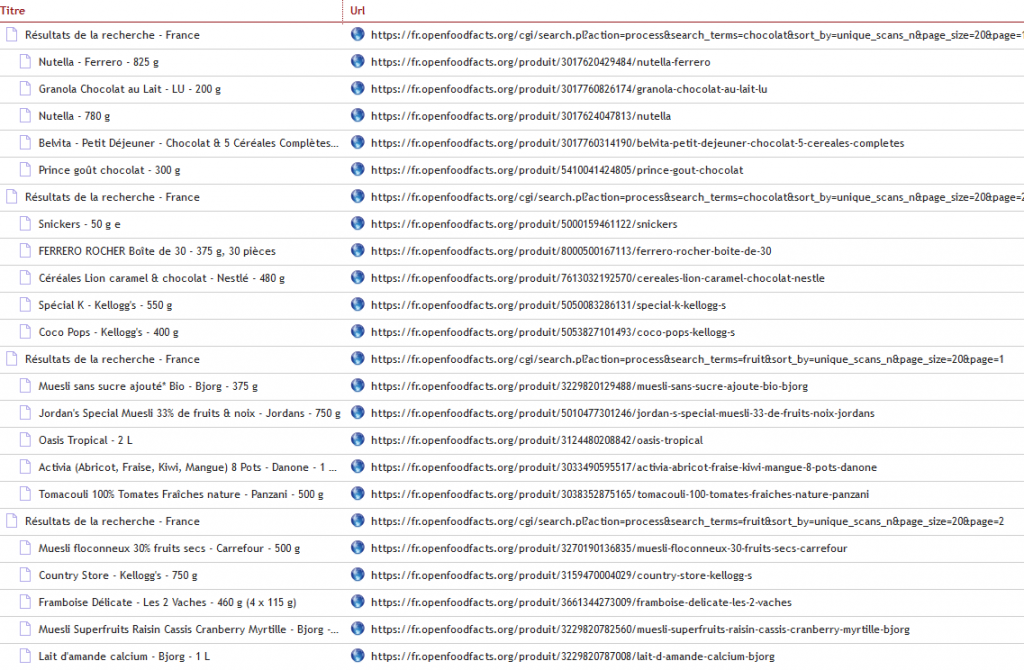Click the page icon beside Coco Pops - Kellogg's

click(x=25, y=332)
